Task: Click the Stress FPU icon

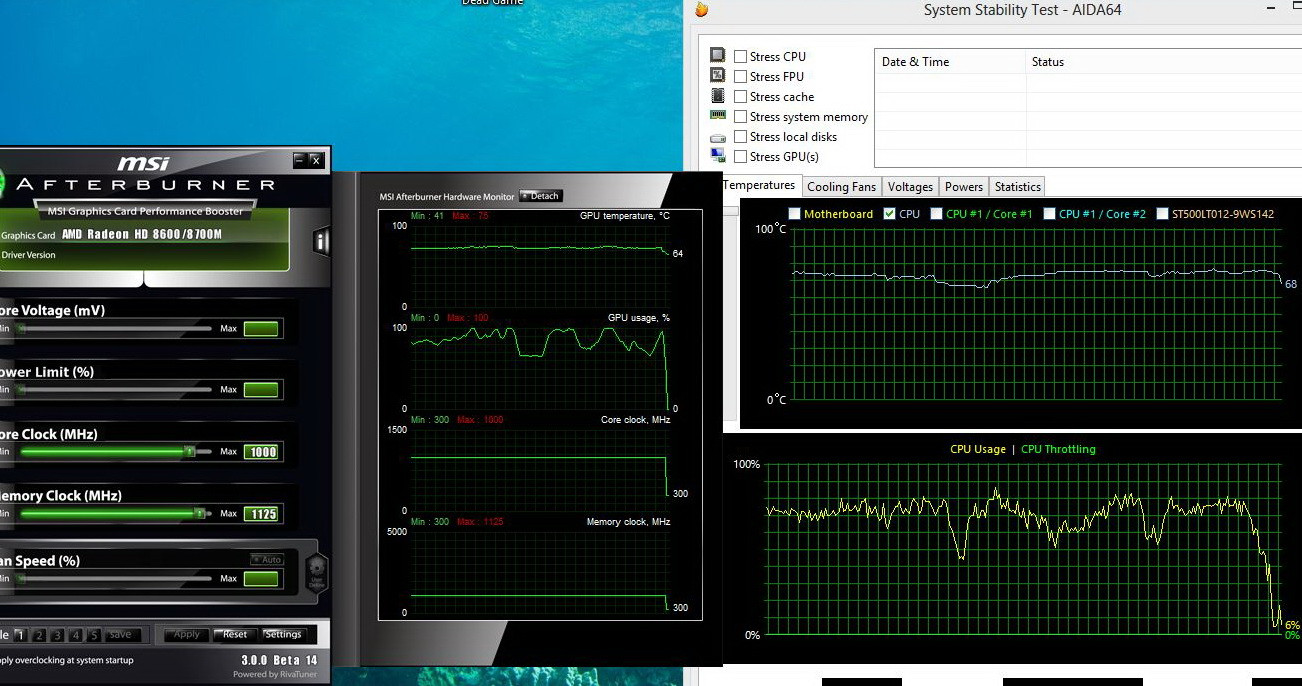Action: [717, 76]
